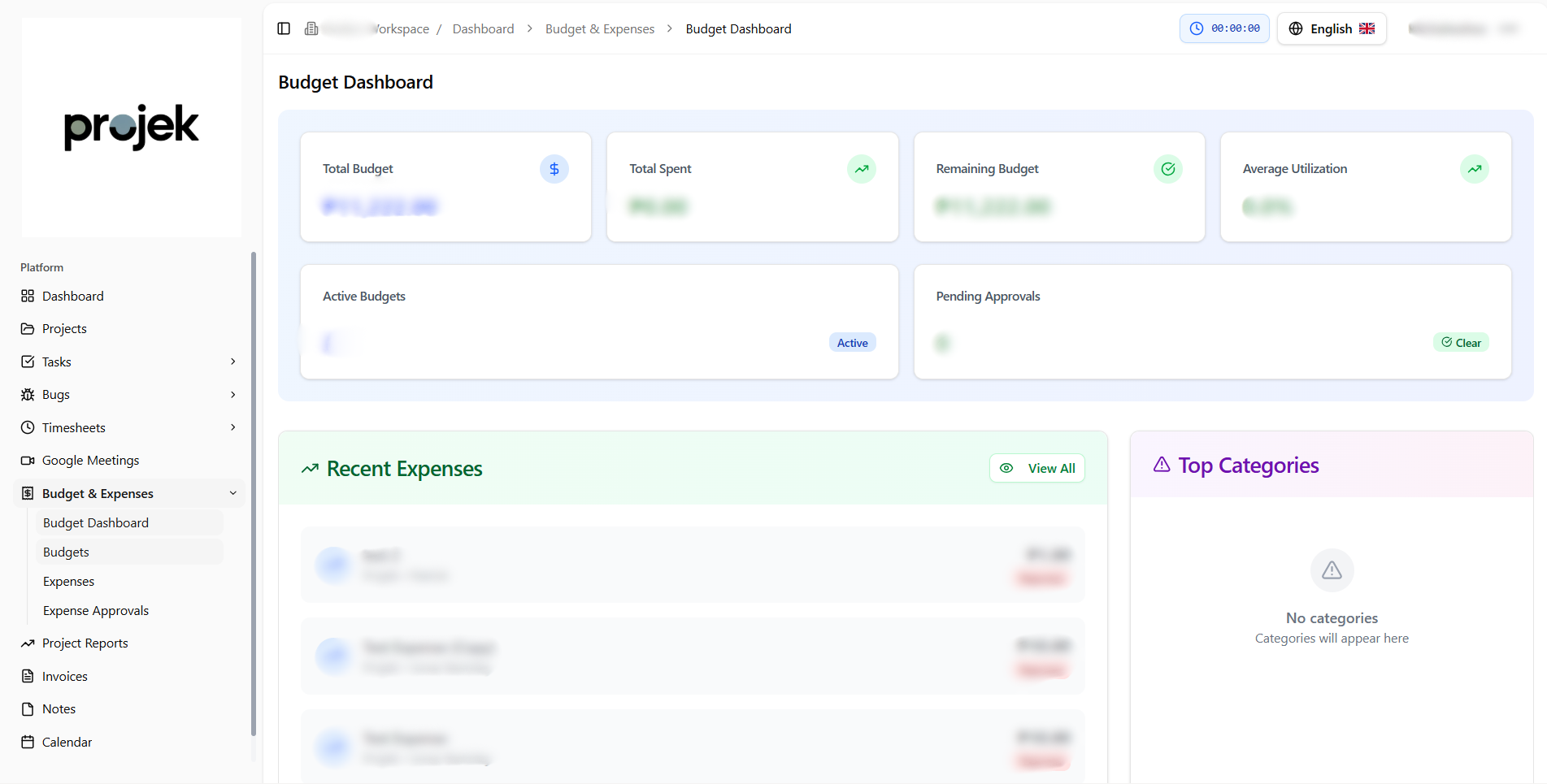This screenshot has height=784, width=1547.
Task: Click the dollar sign Total Budget icon
Action: pyautogui.click(x=554, y=169)
